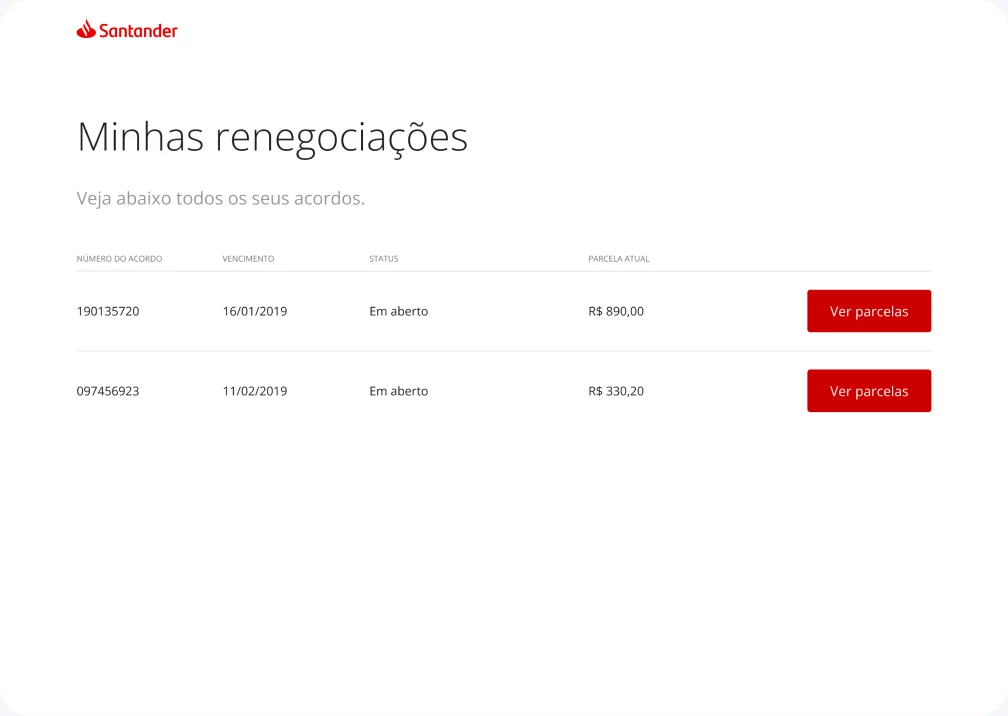Viewport: 1008px width, 716px height.
Task: Click Em aberto status of agreement 097456923
Action: [399, 391]
